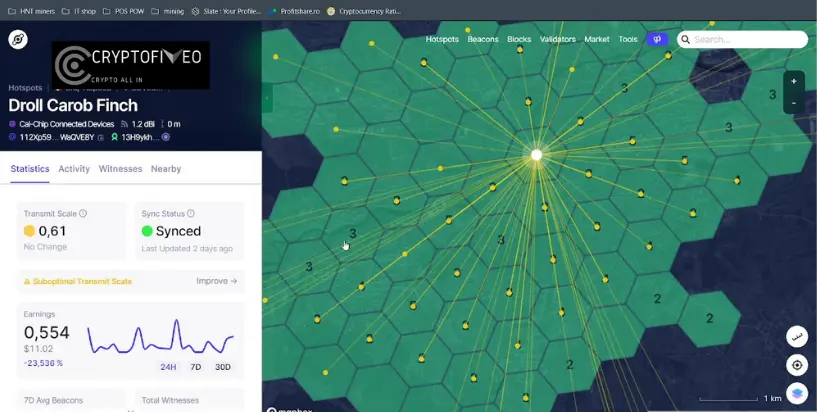Switch to the Witnesses tab

(120, 169)
